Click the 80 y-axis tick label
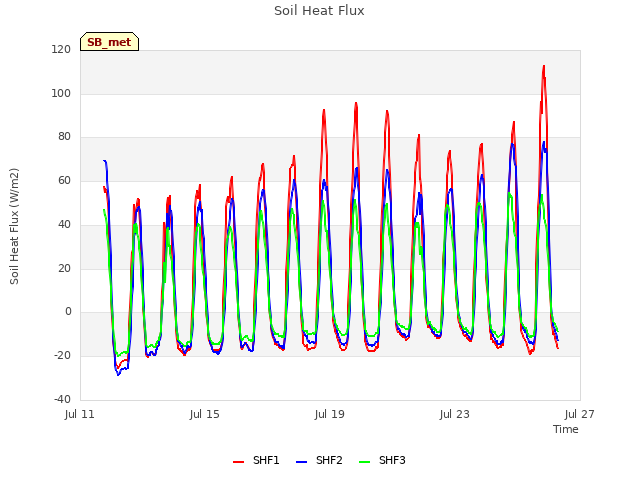 click(64, 137)
